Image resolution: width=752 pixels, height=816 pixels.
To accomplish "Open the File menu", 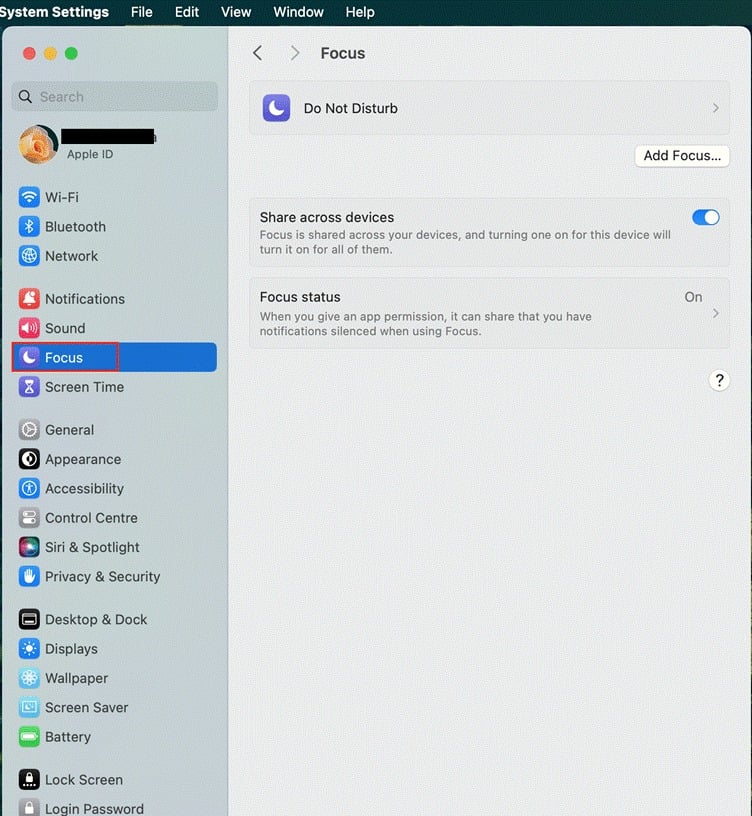I will point(142,12).
